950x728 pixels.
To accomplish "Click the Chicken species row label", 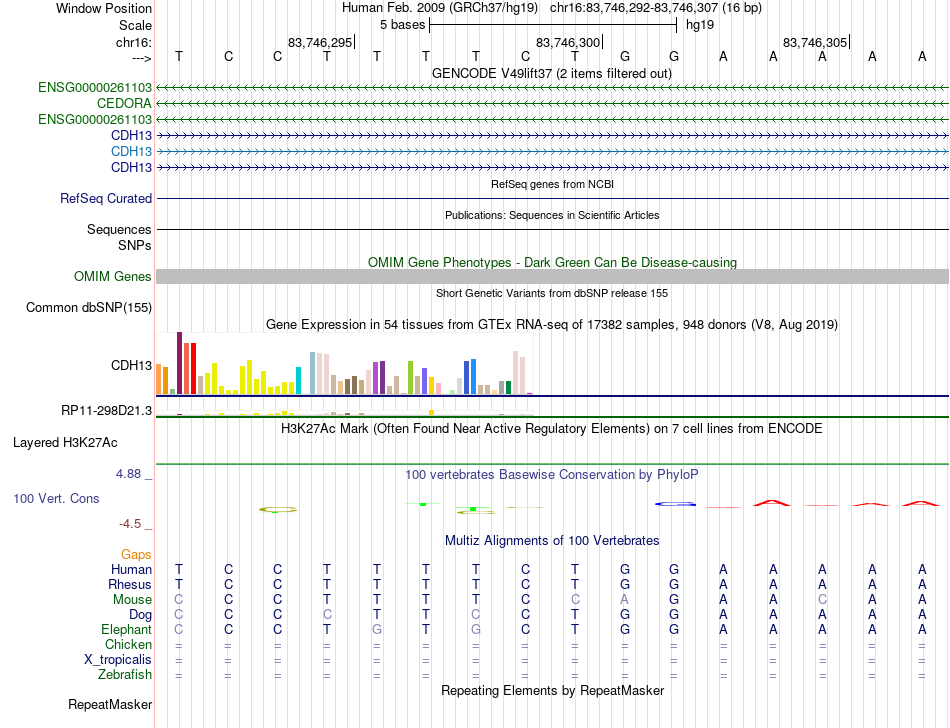I will click(128, 644).
